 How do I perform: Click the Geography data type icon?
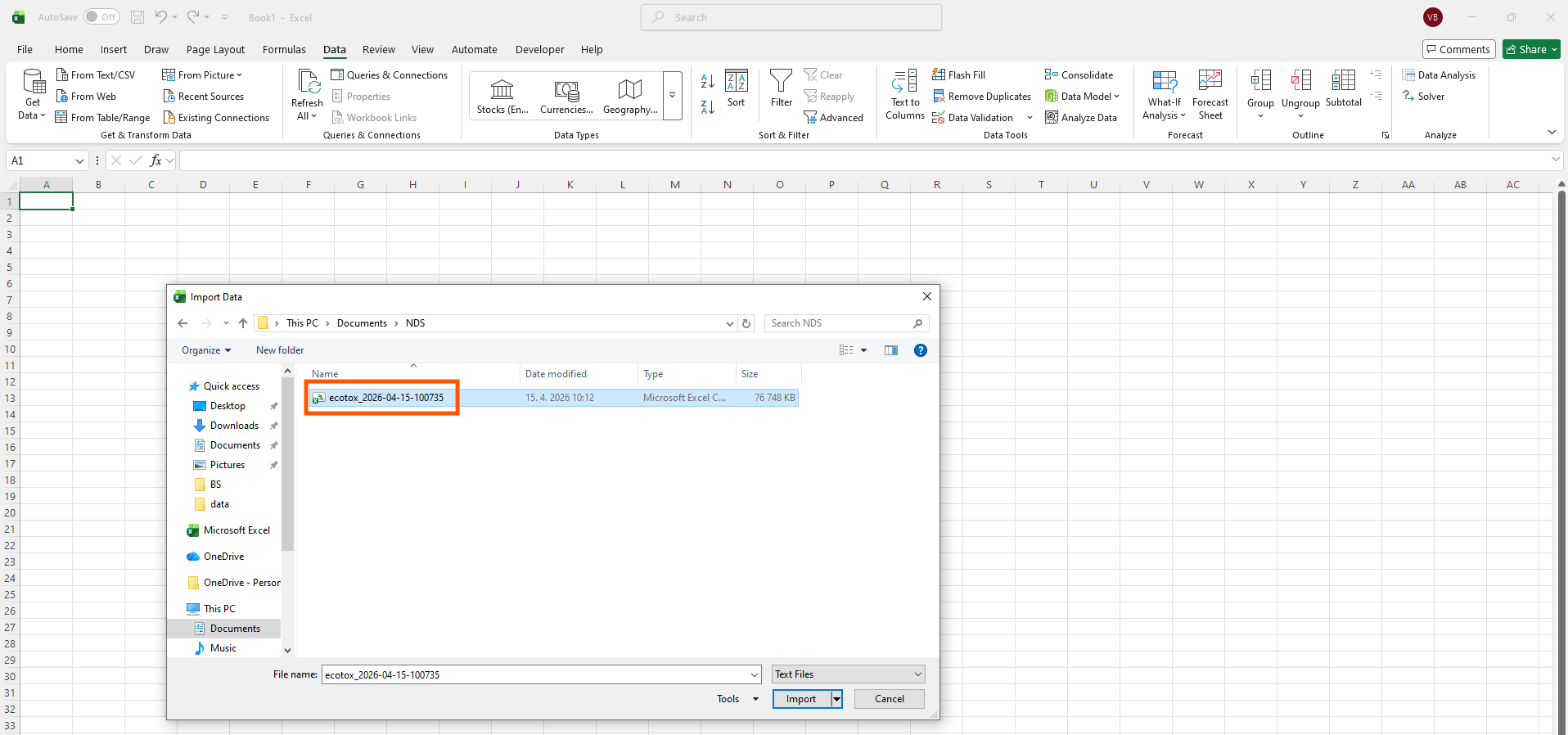coord(629,89)
